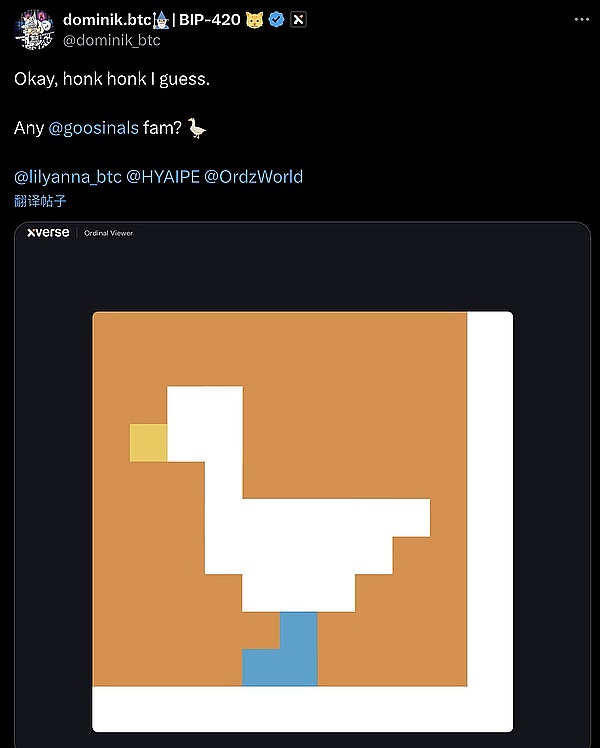Open the pixel goose image
The image size is (600, 748).
[302, 521]
